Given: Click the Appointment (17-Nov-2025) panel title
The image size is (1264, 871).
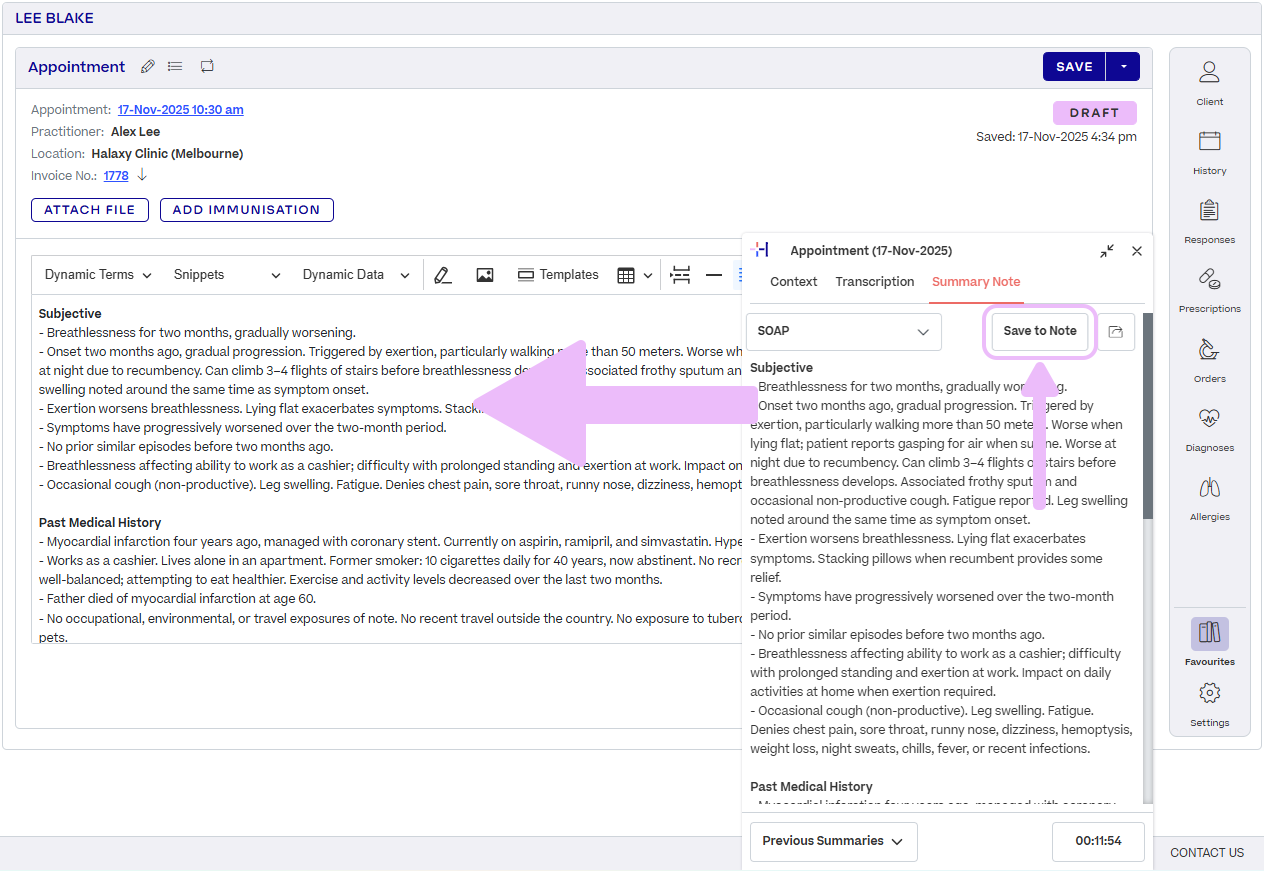Looking at the screenshot, I should click(x=871, y=251).
